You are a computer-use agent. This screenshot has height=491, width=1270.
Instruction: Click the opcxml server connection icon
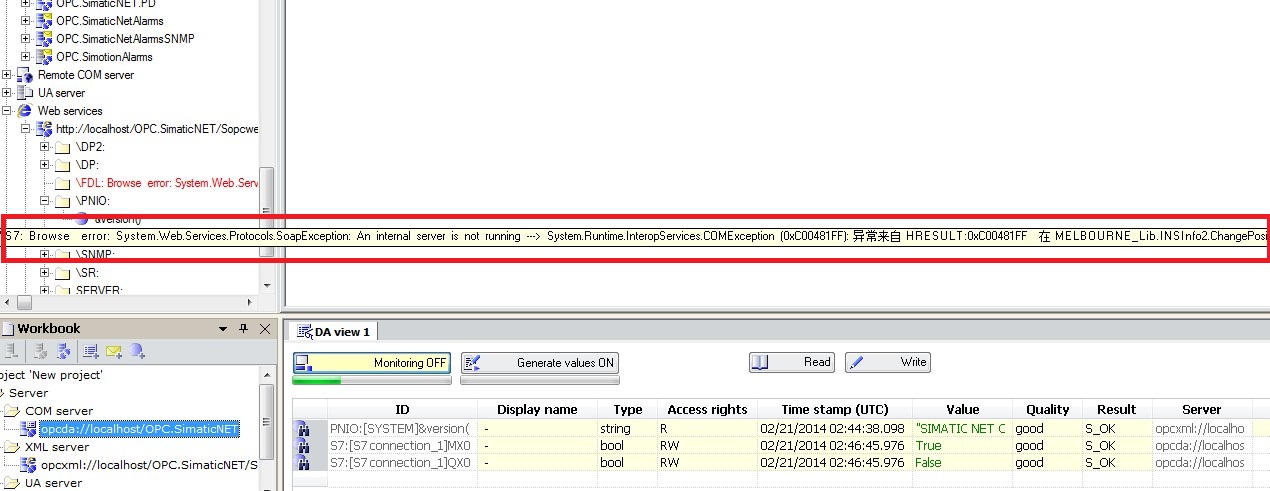[x=29, y=465]
